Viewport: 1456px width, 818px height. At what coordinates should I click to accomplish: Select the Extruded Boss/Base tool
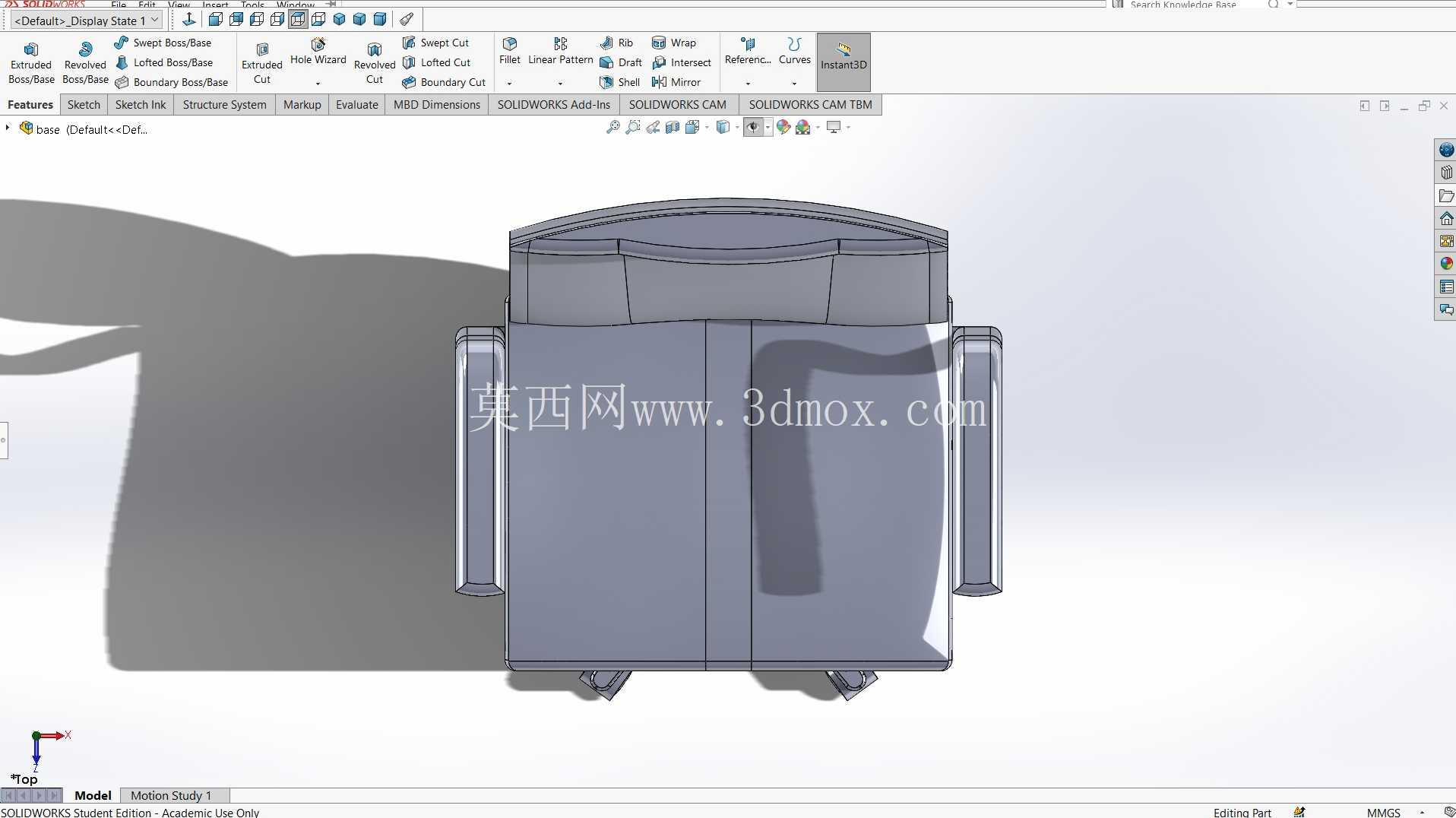click(31, 63)
